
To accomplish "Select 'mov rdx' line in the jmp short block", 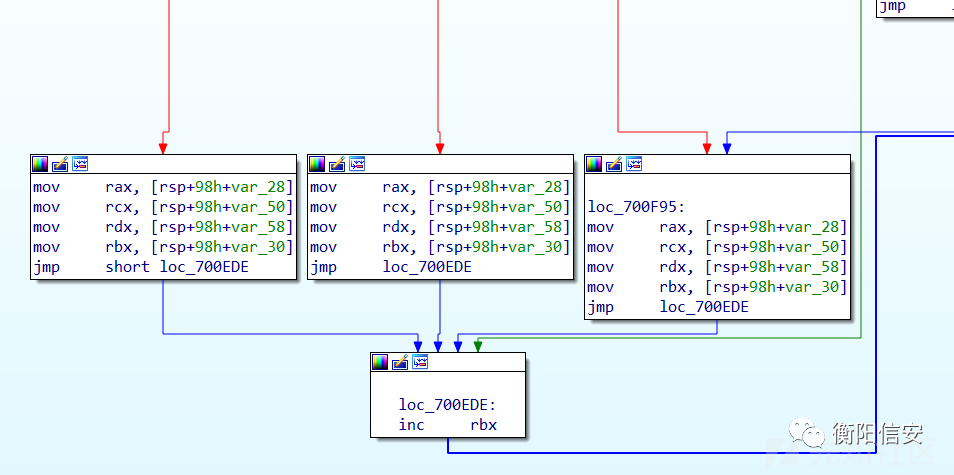I will coord(164,227).
